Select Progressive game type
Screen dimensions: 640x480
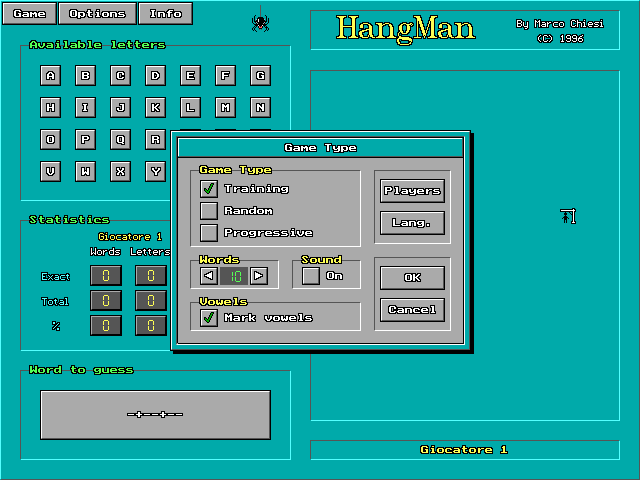pyautogui.click(x=209, y=233)
